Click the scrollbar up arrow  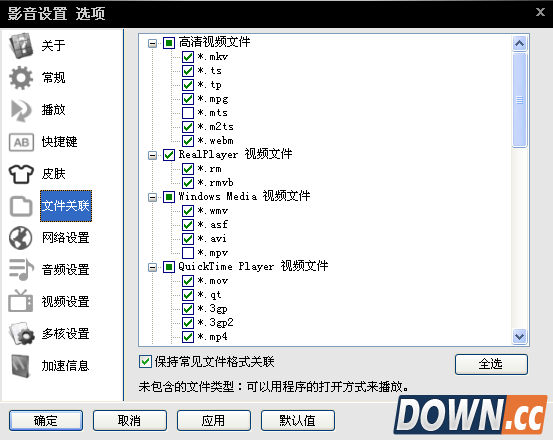(x=519, y=44)
